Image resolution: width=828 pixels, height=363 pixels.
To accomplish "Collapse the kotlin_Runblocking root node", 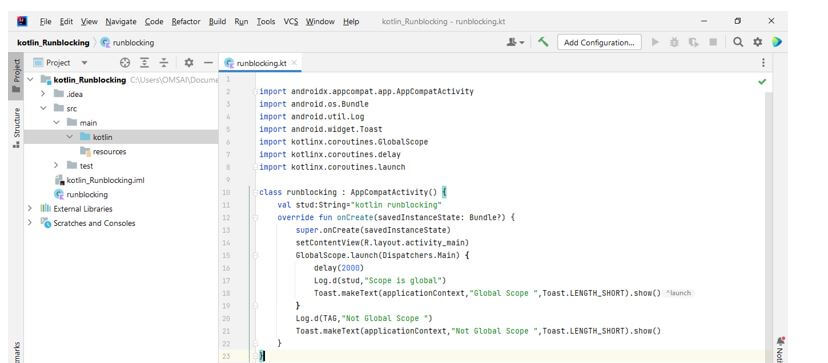I will click(x=31, y=80).
